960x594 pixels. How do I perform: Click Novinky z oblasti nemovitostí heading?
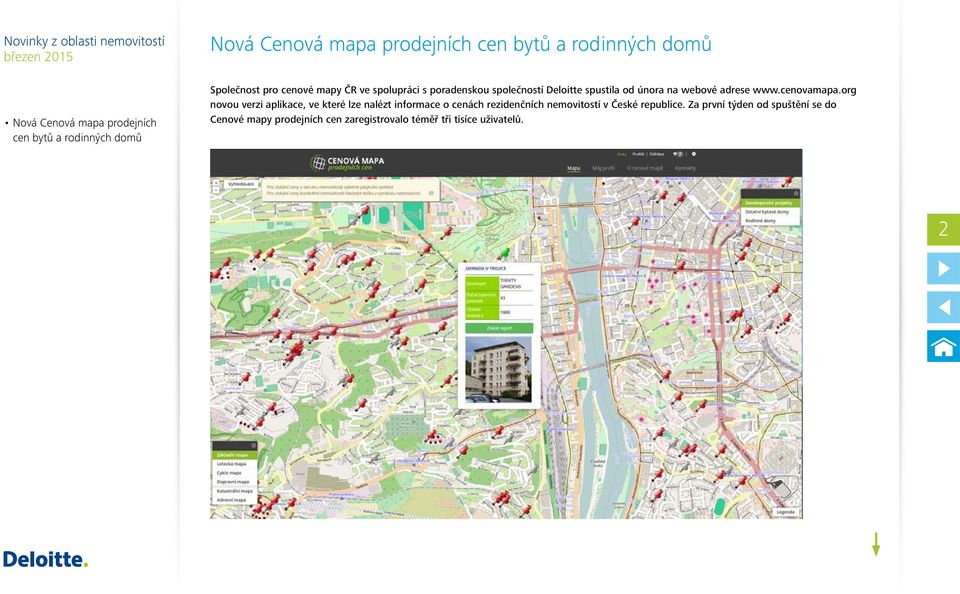pos(84,41)
